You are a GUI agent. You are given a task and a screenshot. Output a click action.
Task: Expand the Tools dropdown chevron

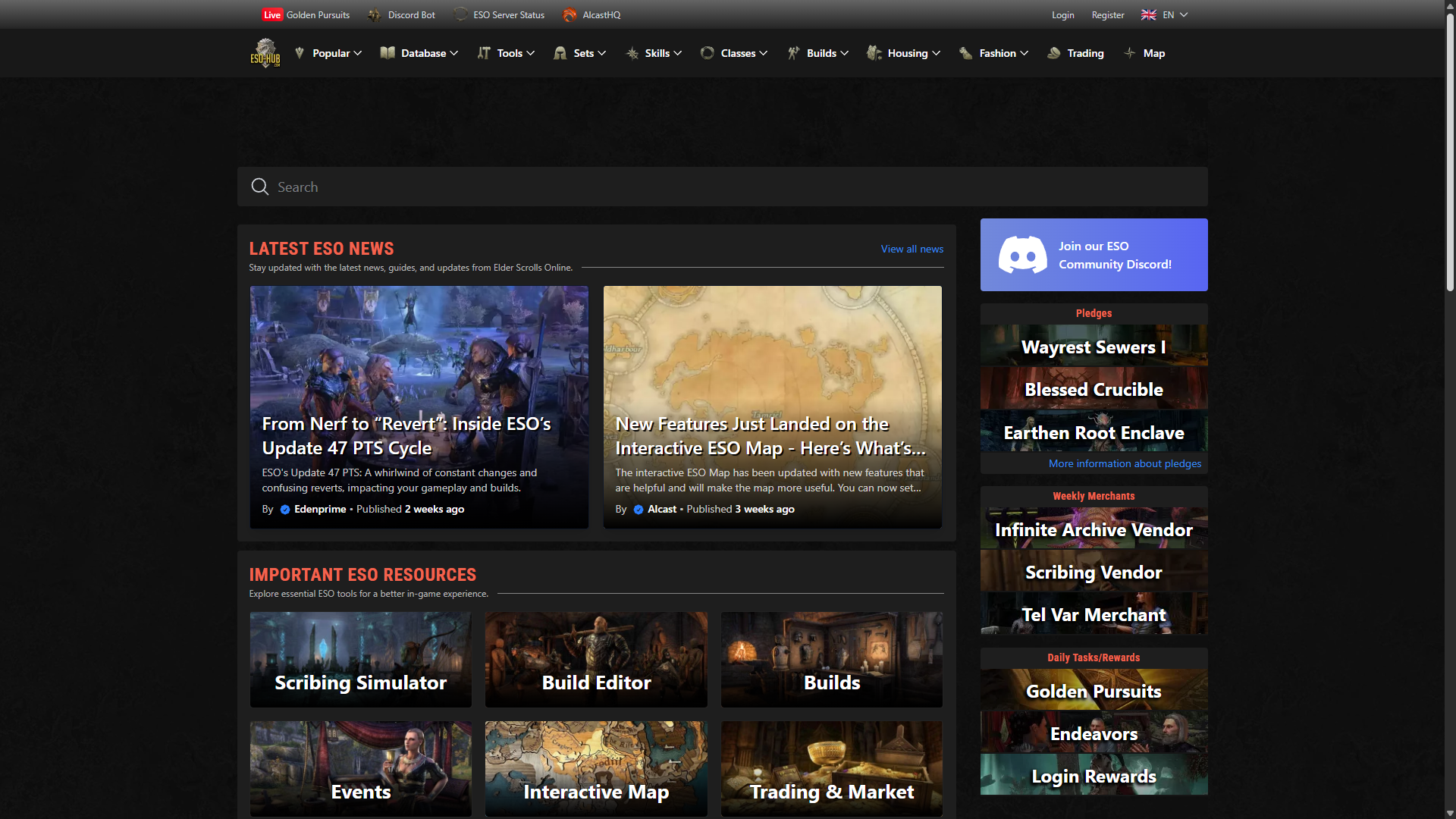(531, 53)
